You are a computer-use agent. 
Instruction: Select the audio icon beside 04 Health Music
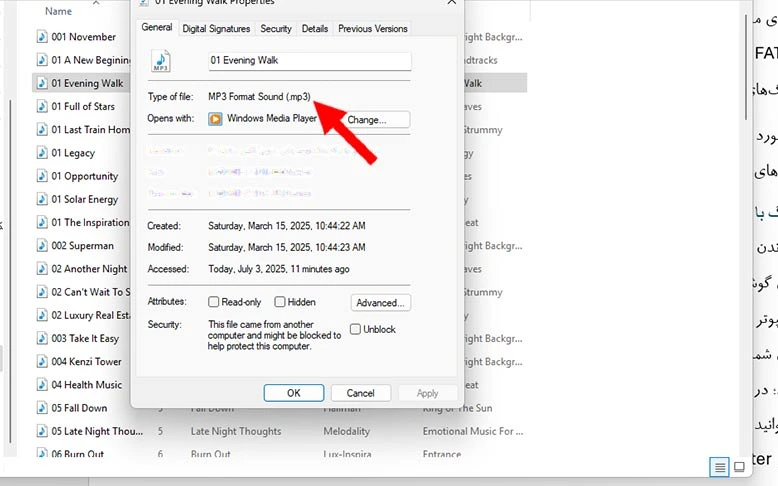pos(42,385)
